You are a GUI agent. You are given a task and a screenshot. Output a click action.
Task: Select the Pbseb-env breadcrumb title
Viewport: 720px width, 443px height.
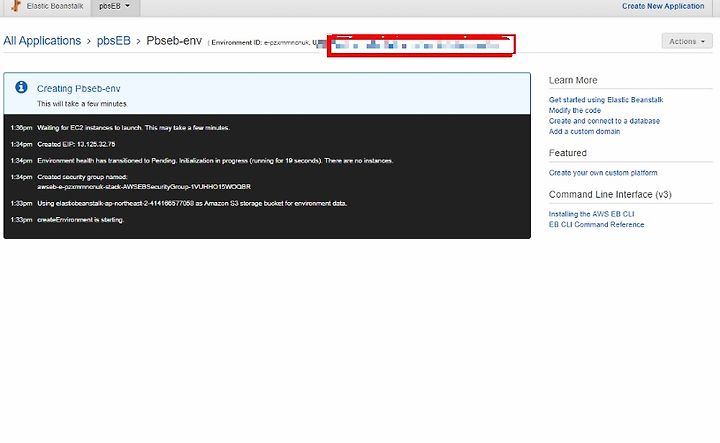(174, 41)
